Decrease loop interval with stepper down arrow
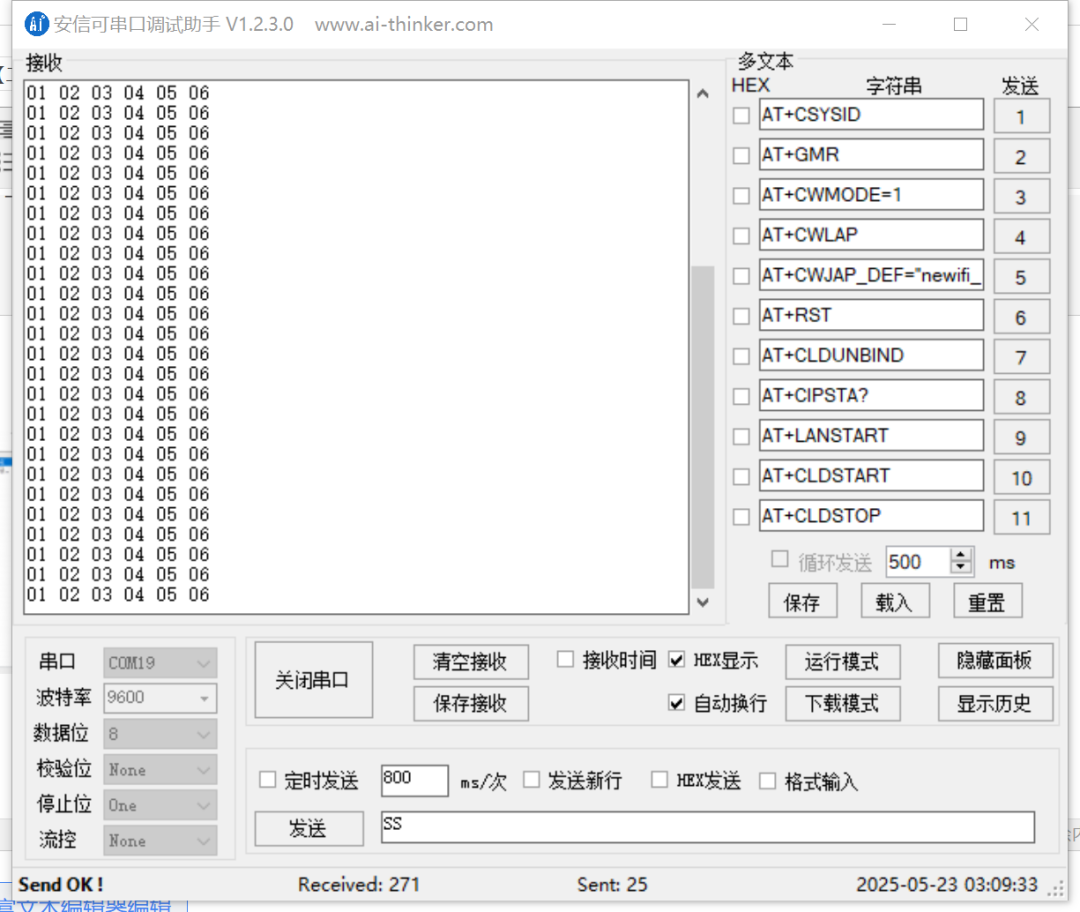 pos(961,569)
